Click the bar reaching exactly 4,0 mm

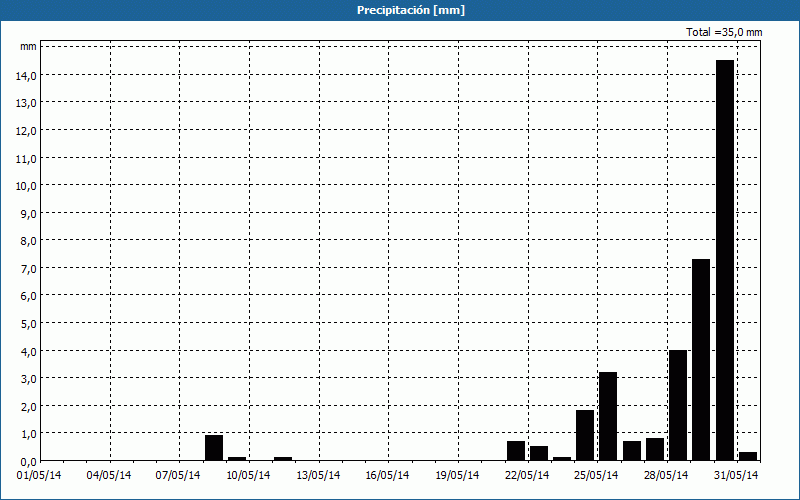tap(678, 405)
